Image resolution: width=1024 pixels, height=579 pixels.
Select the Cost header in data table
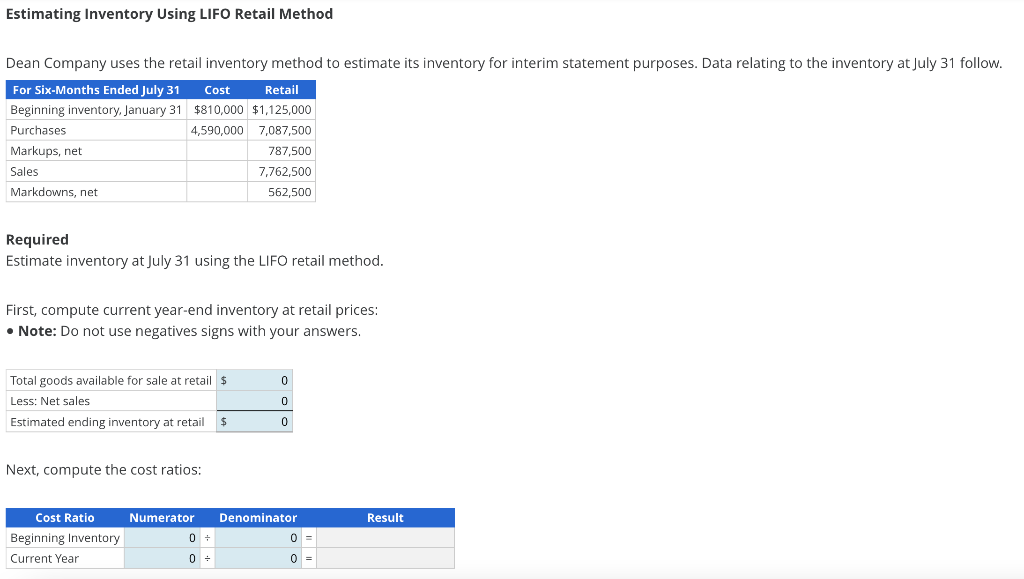[217, 89]
